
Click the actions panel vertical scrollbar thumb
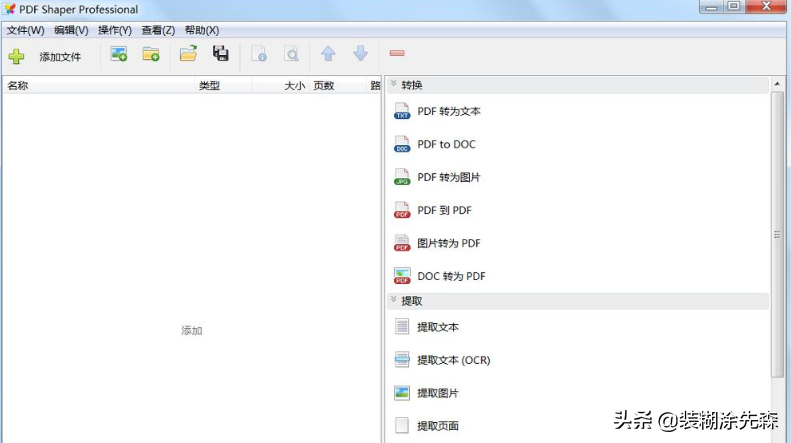click(x=777, y=234)
